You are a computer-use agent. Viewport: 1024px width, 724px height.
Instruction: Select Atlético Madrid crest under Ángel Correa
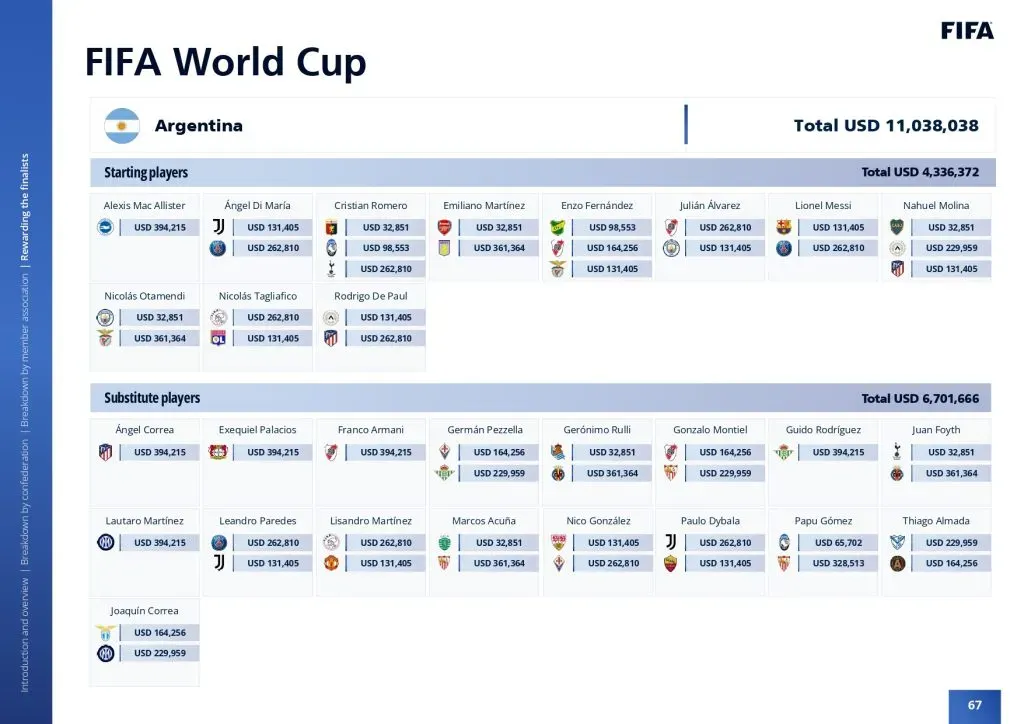coord(105,453)
